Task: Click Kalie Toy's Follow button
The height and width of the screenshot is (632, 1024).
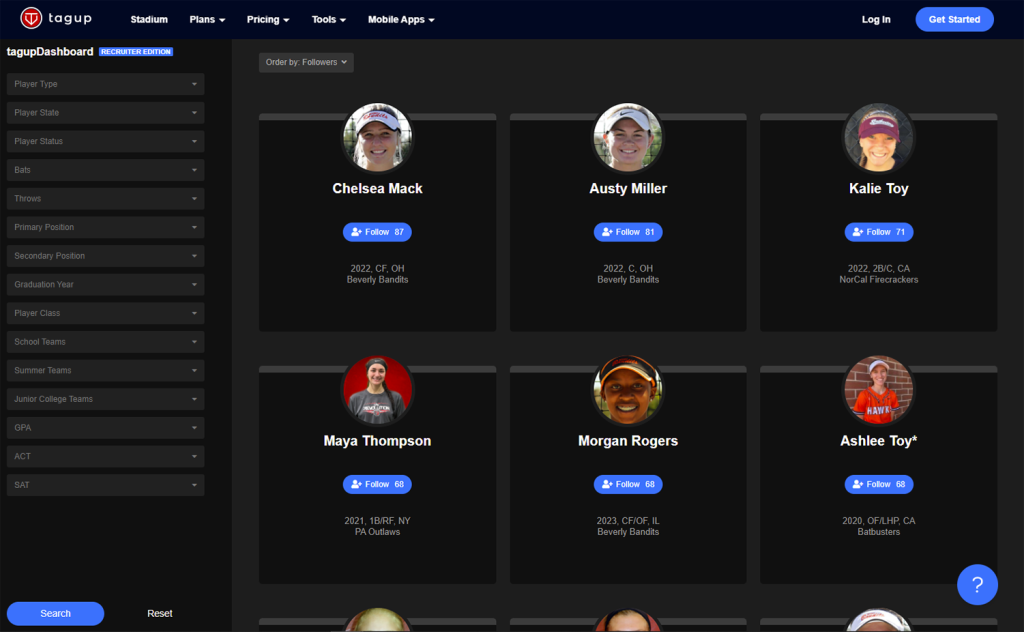Action: coord(878,232)
